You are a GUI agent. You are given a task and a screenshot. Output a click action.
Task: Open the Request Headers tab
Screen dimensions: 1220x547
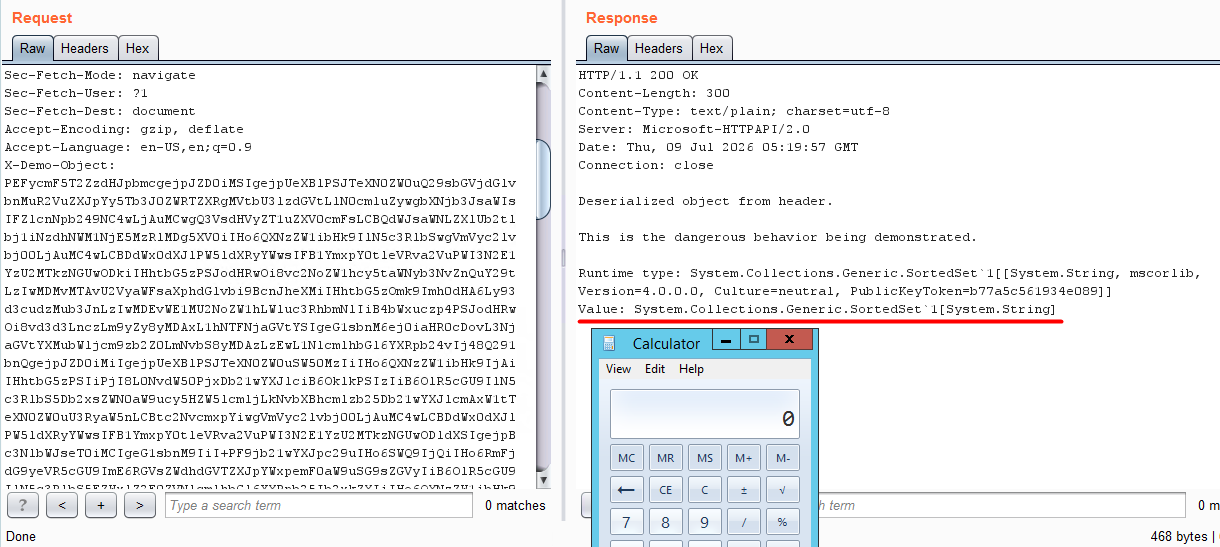85,48
